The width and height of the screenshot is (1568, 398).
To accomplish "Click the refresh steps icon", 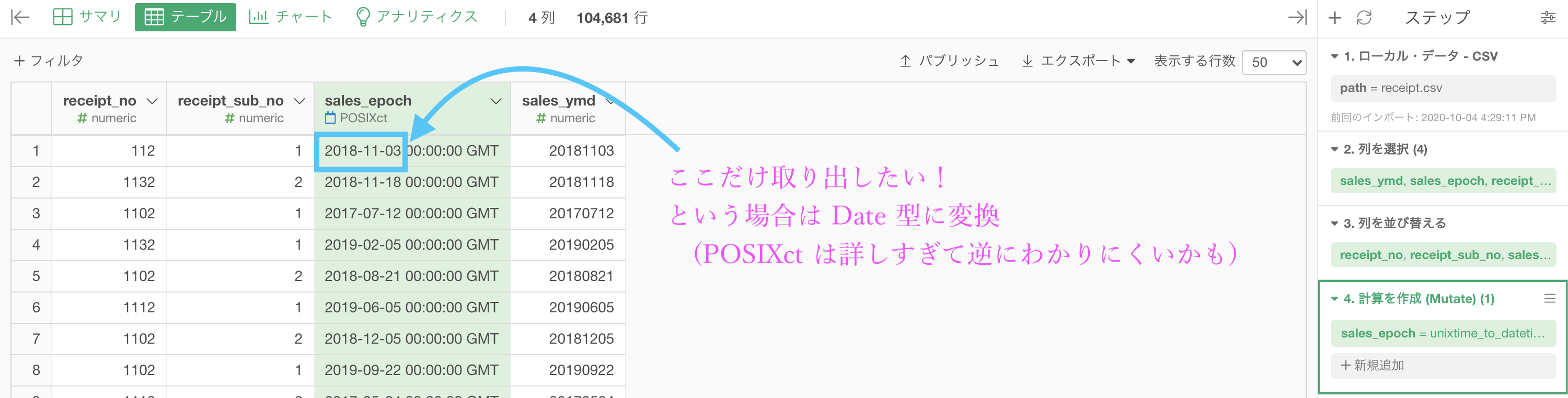I will click(x=1364, y=18).
